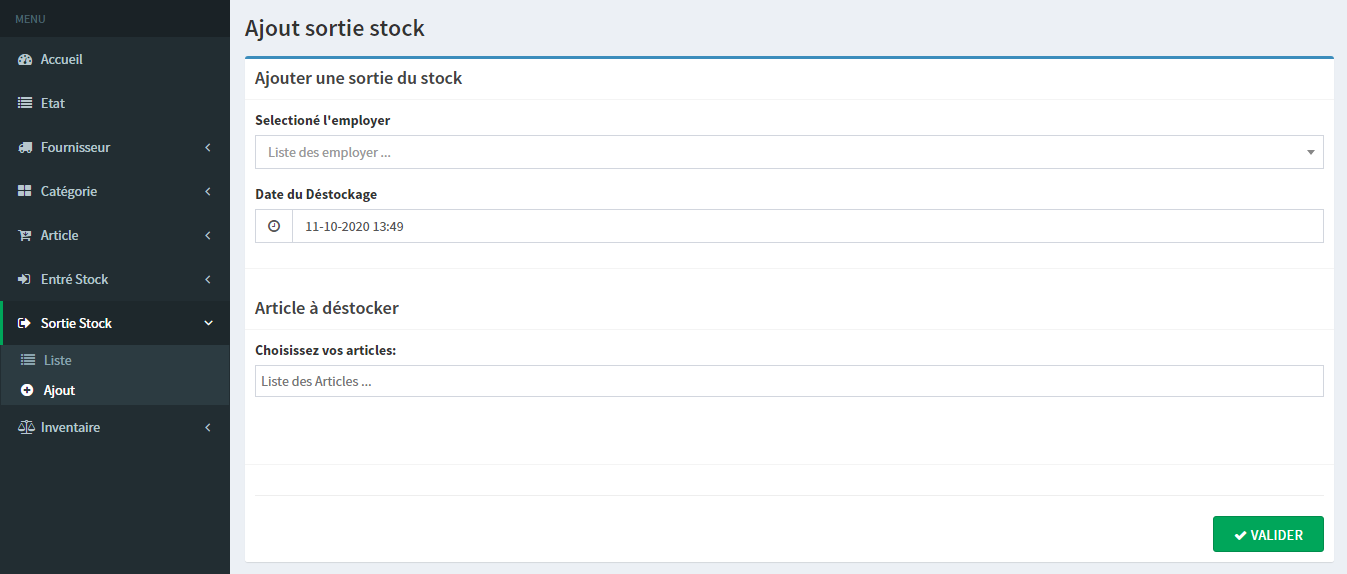Click the Date du Déstockage input field
This screenshot has height=574, width=1347.
click(x=807, y=227)
